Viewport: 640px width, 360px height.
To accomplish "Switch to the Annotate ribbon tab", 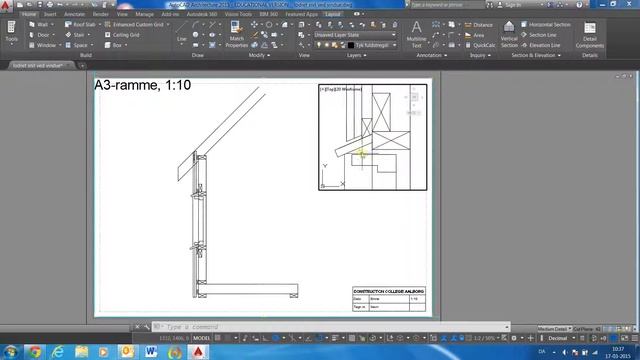I will click(x=74, y=14).
